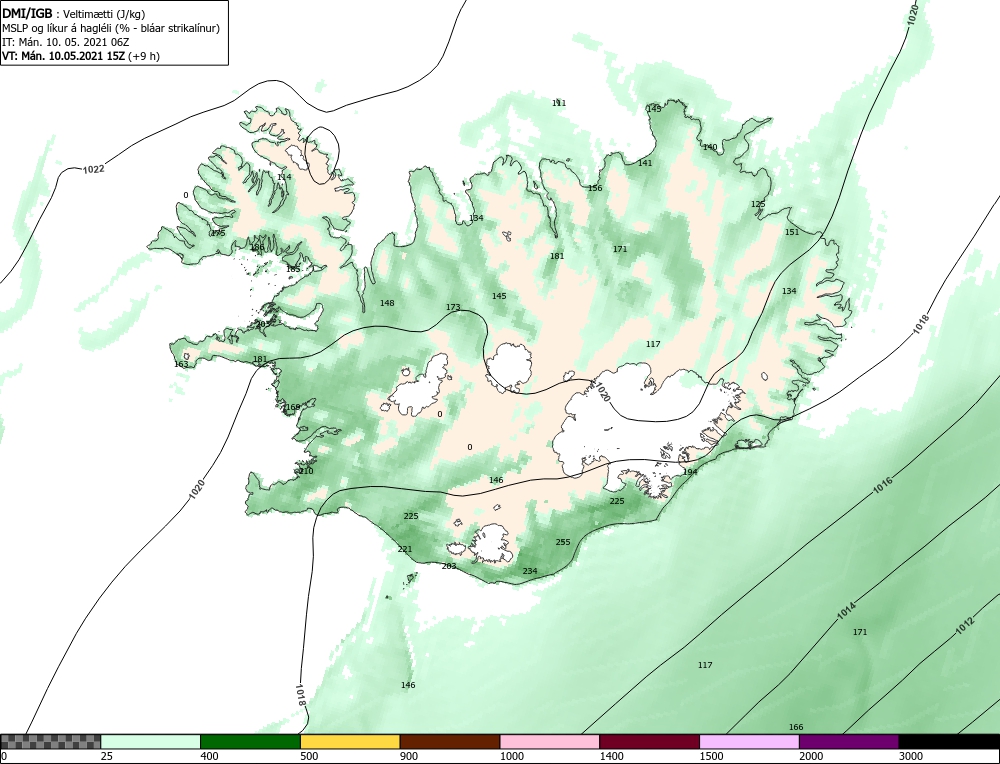This screenshot has height=764, width=1000.
Task: Click the '1012' isobar label
Action: (965, 626)
